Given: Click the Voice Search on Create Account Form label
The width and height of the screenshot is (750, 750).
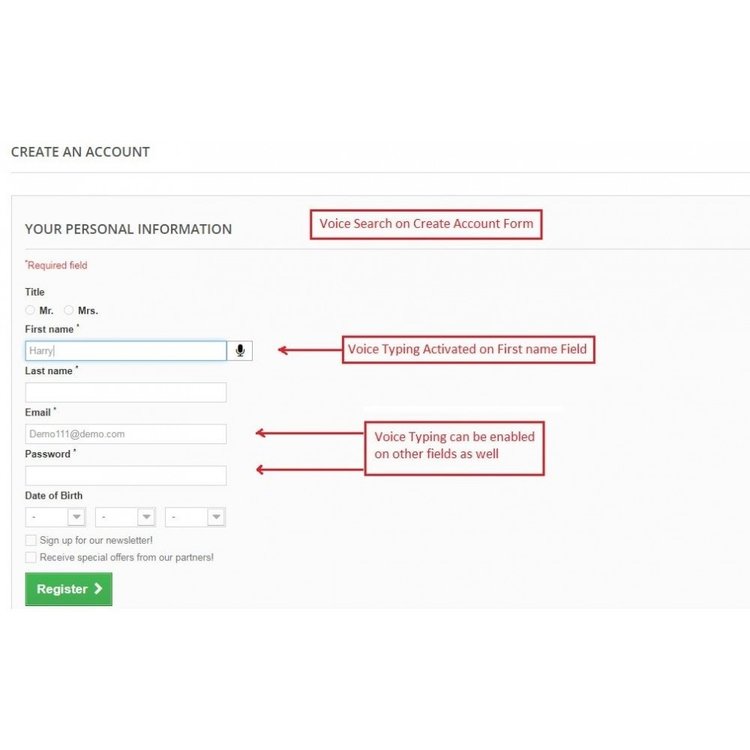Looking at the screenshot, I should click(426, 224).
